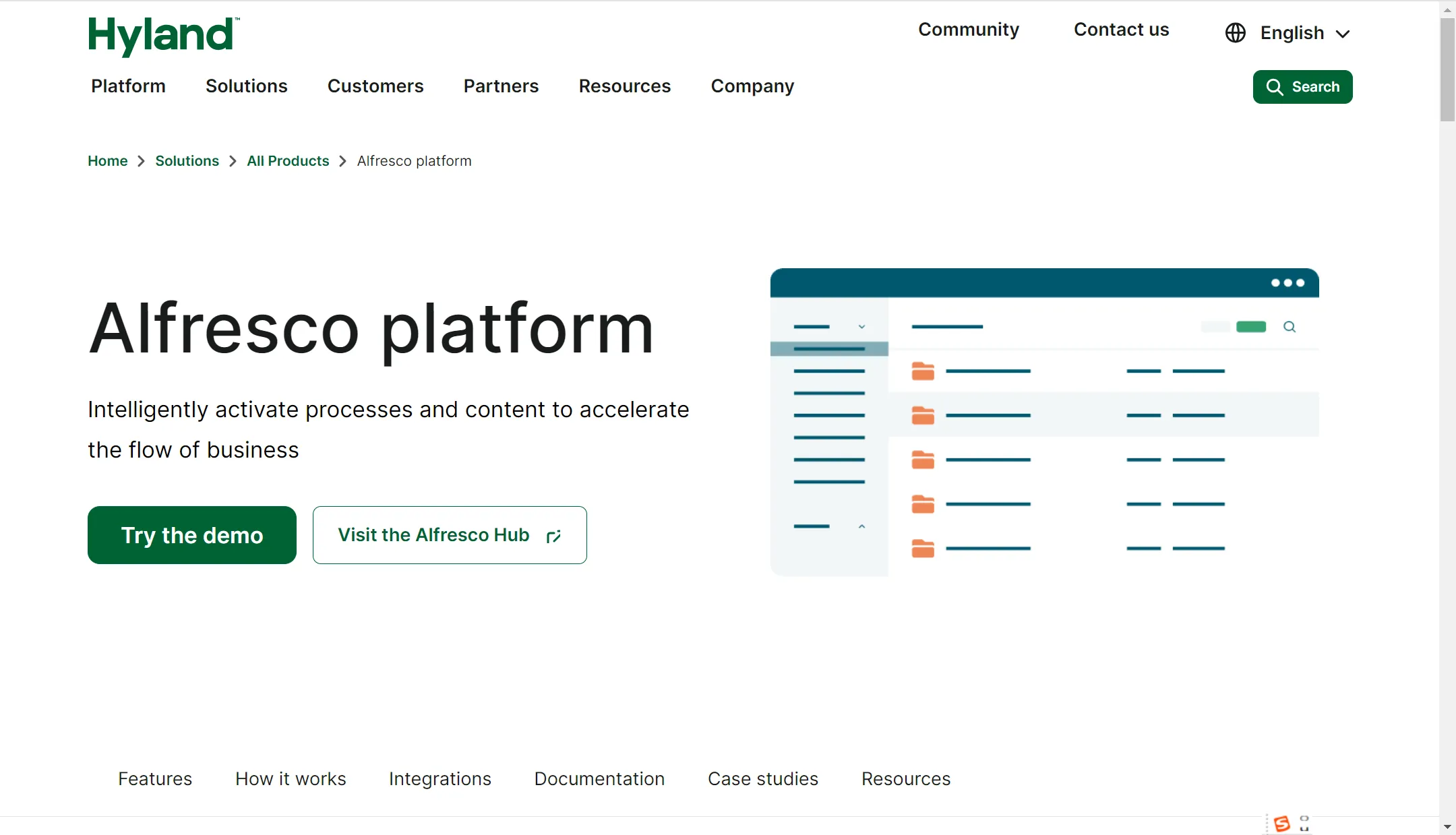Open the Partners menu
1456x835 pixels.
pos(501,86)
